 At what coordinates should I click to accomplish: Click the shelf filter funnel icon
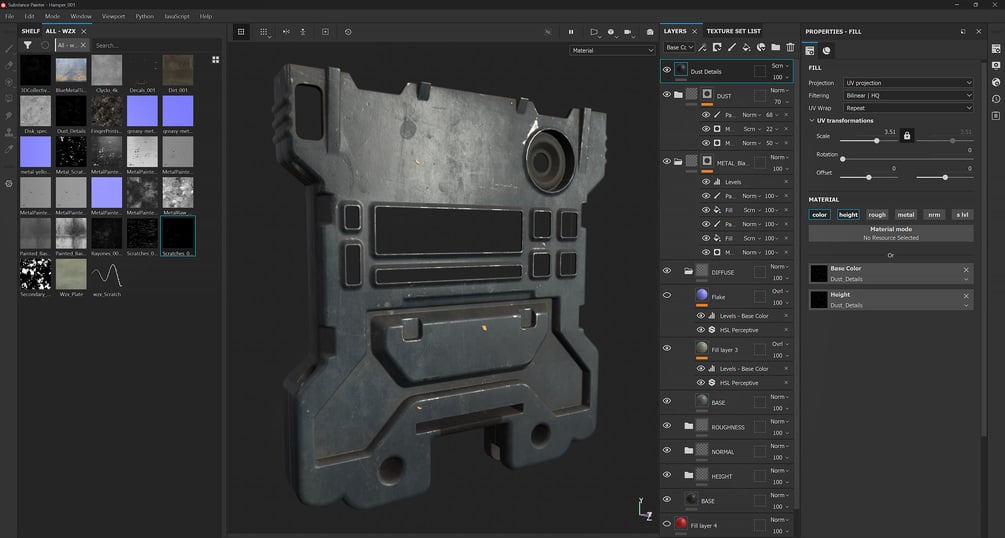point(28,46)
